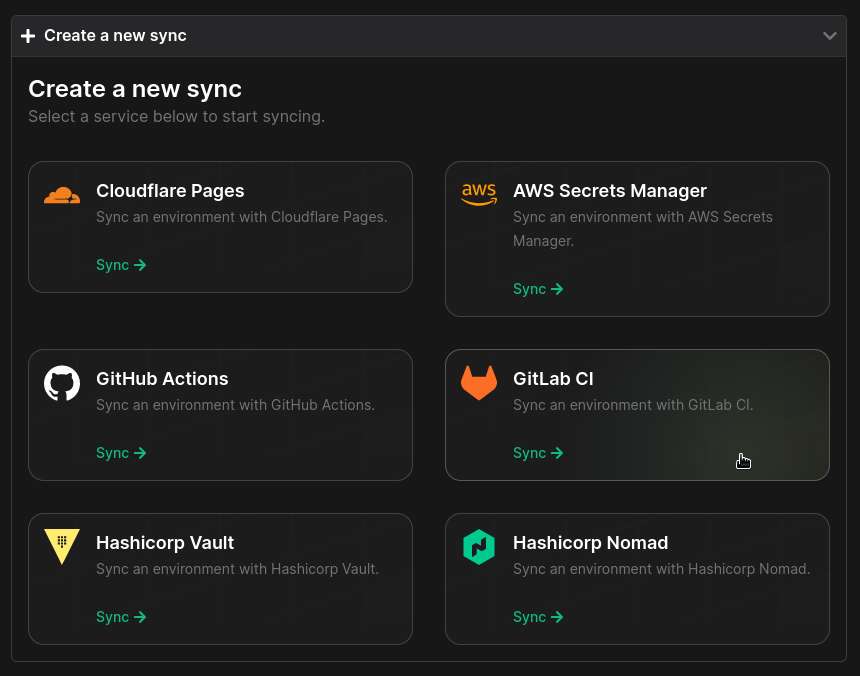Select the GitLab CI service card
The height and width of the screenshot is (676, 860).
(x=637, y=415)
